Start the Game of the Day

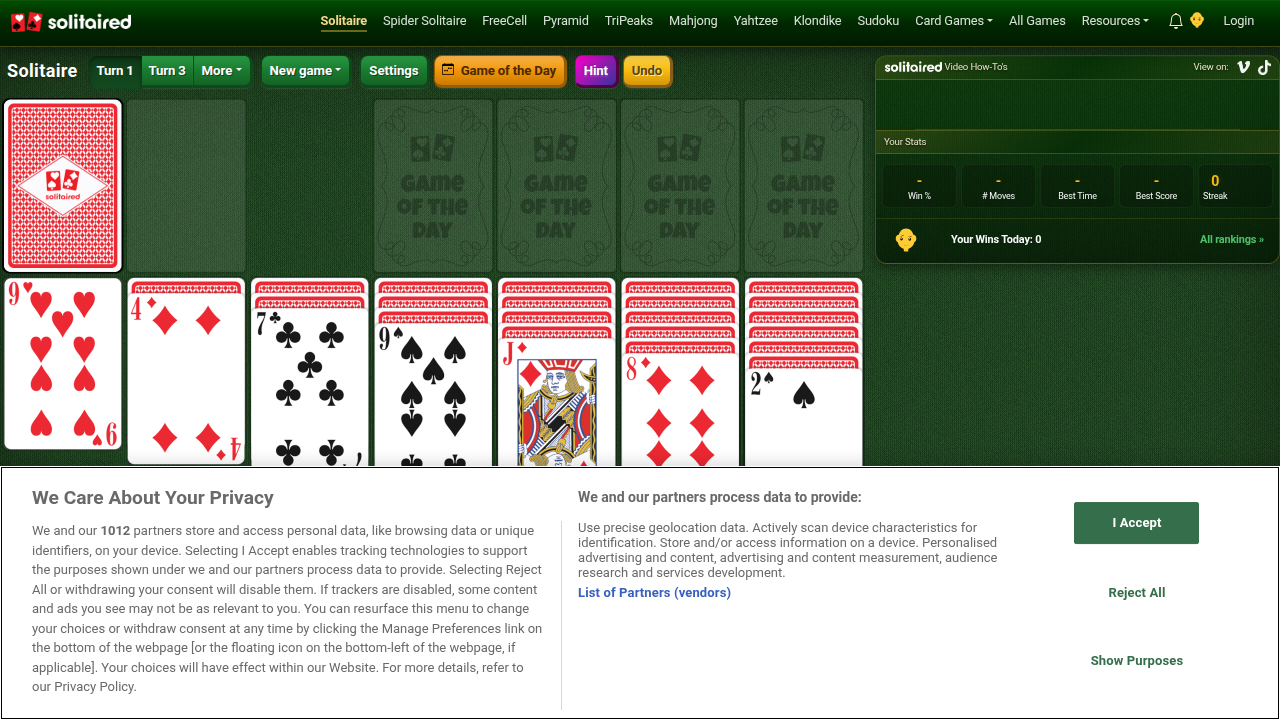point(500,71)
